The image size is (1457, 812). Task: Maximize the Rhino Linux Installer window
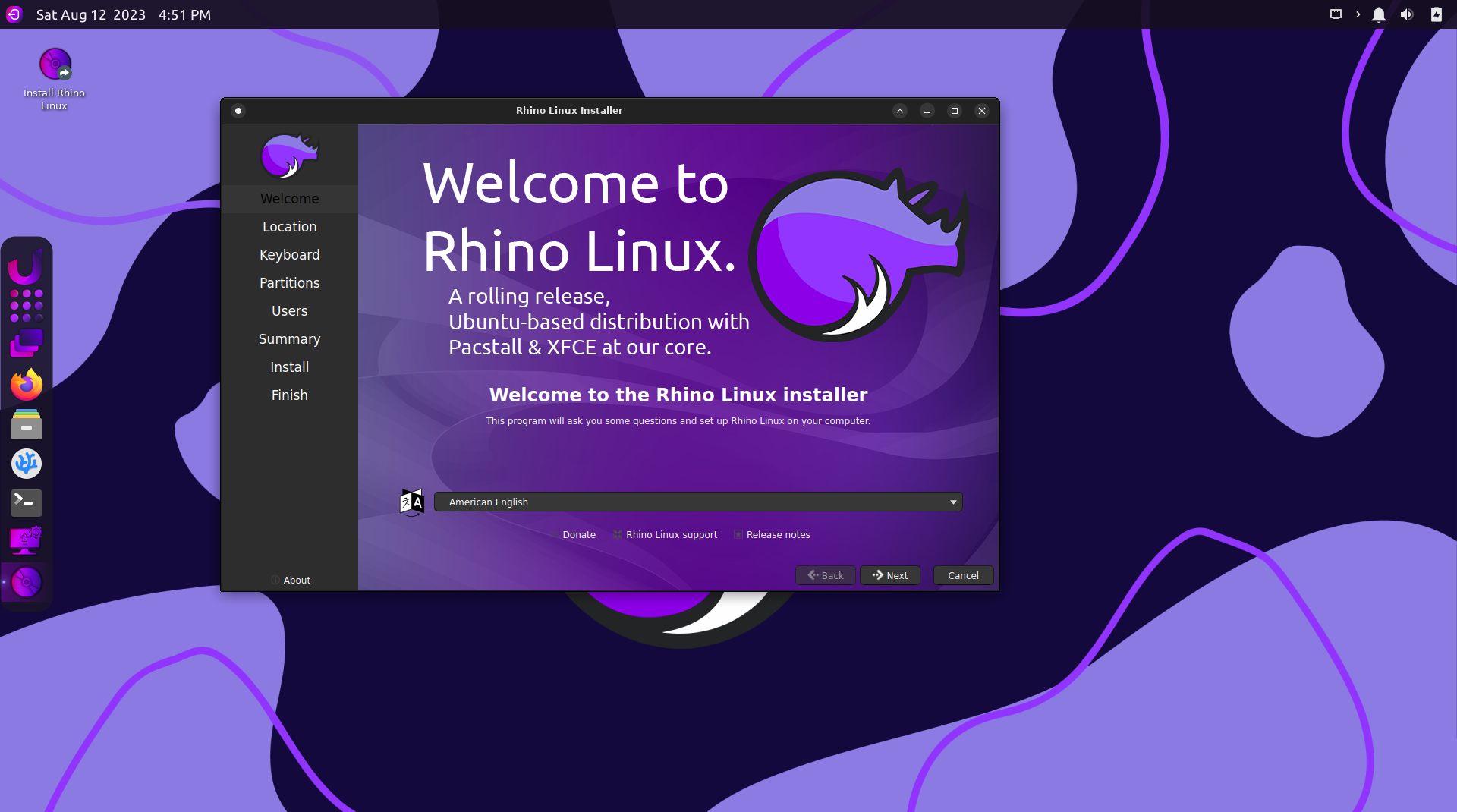tap(955, 111)
